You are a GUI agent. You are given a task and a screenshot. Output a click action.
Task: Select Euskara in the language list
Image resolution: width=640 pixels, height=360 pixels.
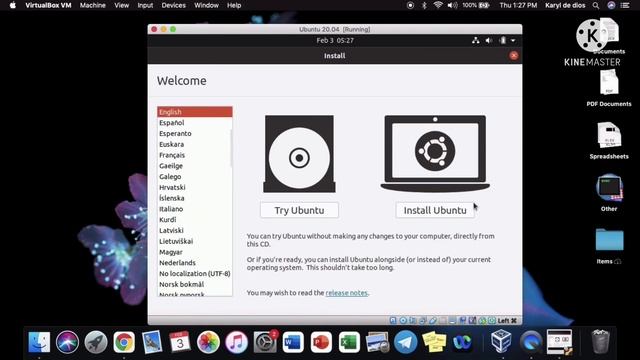[x=195, y=144]
